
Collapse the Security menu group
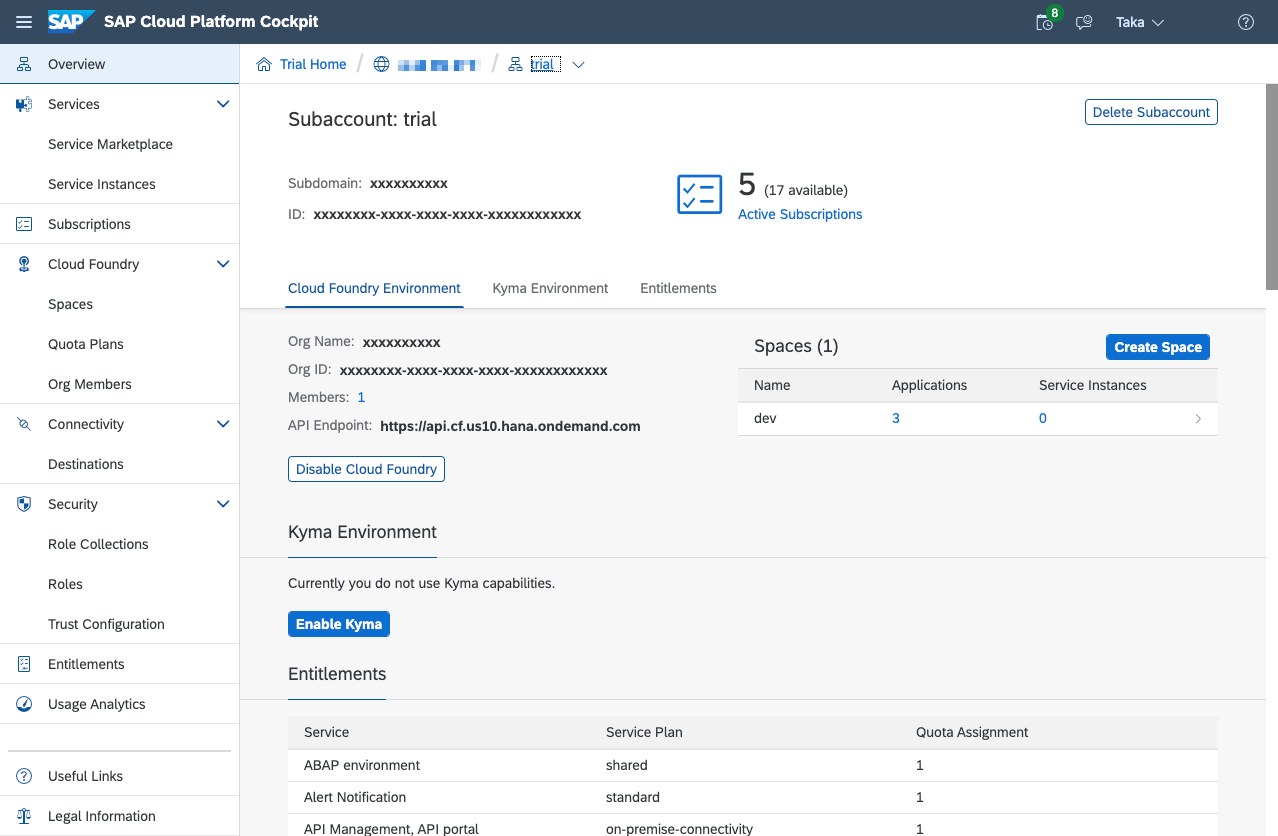[x=223, y=504]
